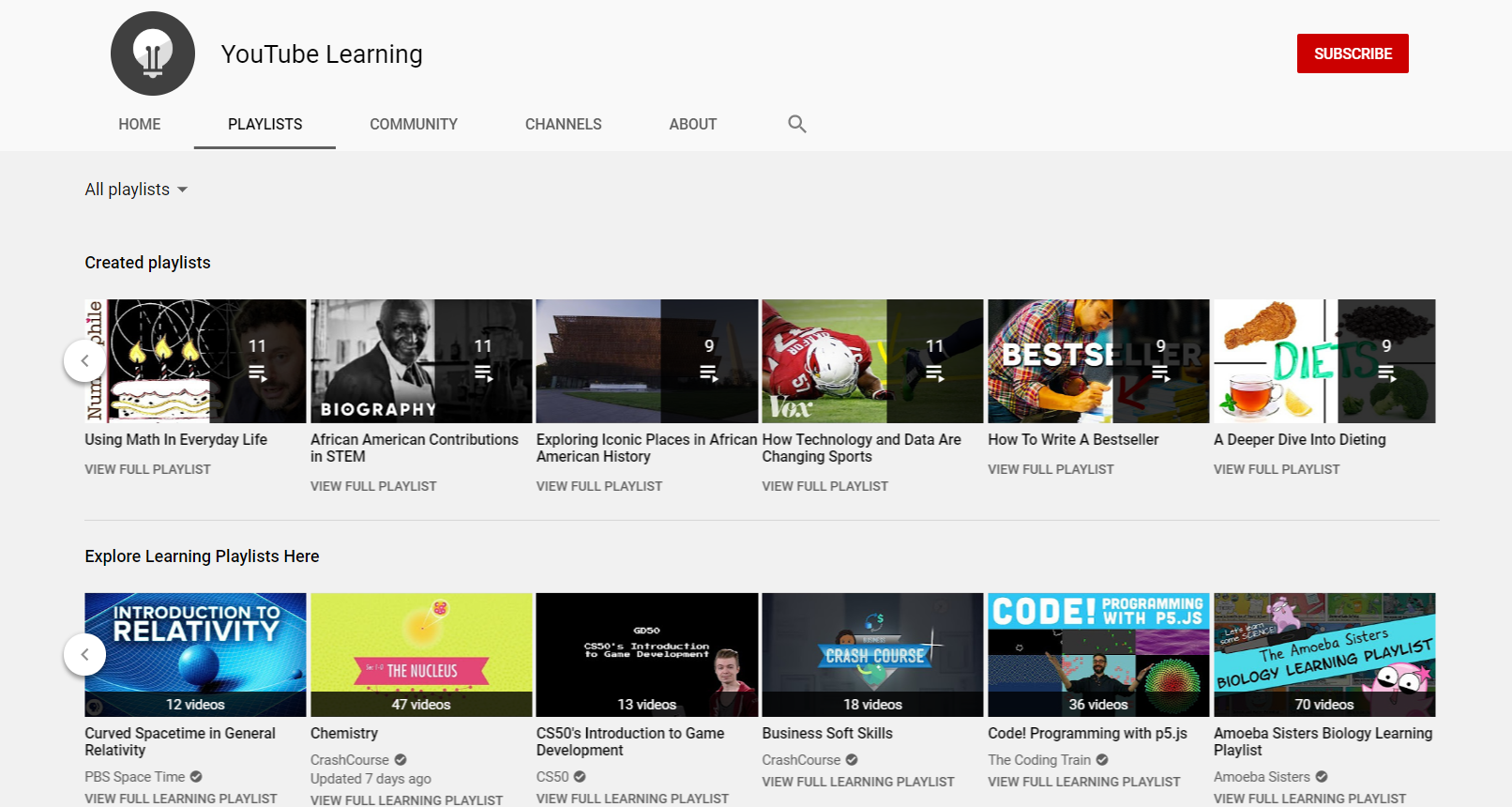Click previous arrow in Explore Learning Playlists row
The image size is (1512, 807).
84,654
